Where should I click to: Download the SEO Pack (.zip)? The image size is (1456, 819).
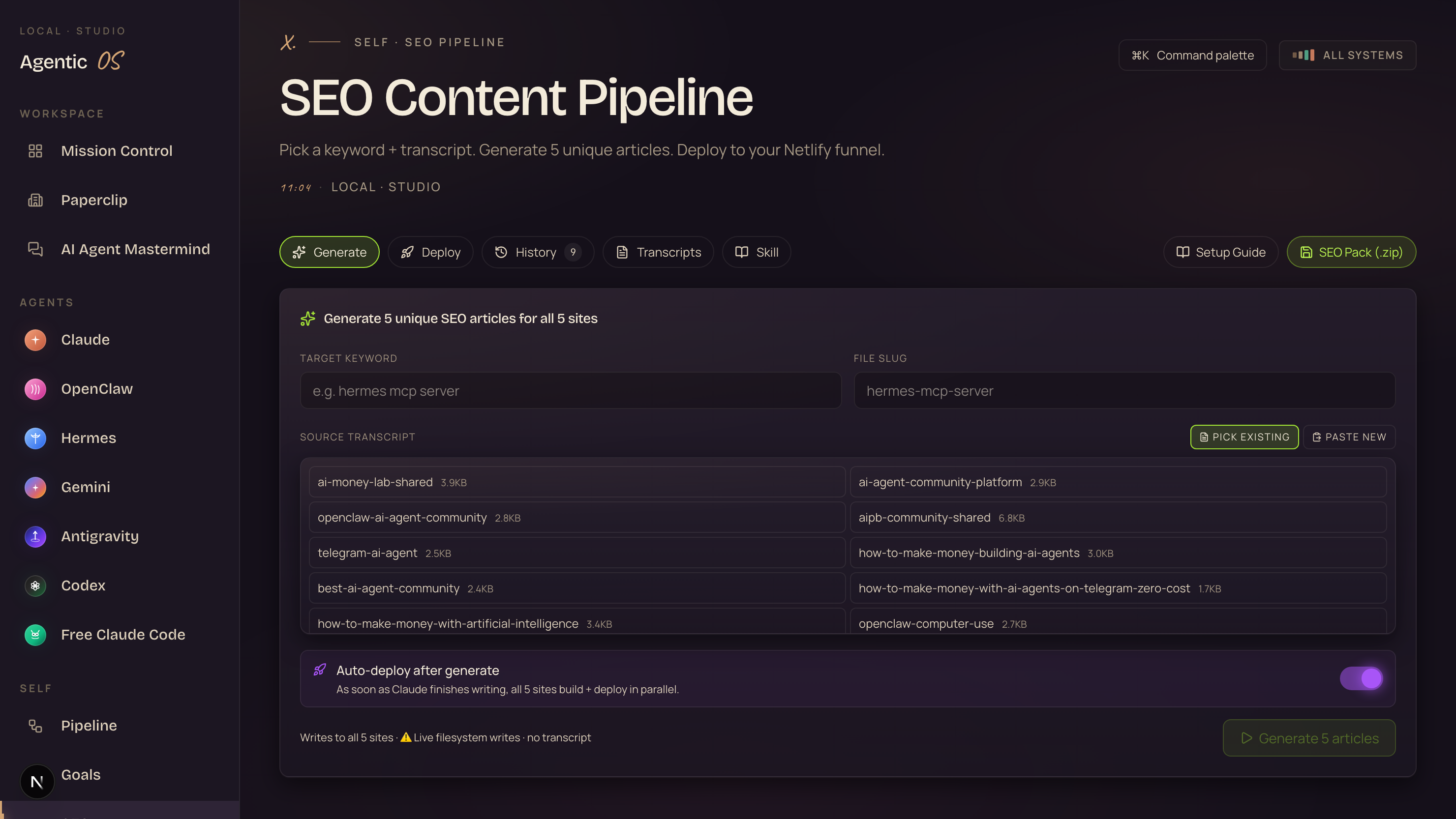[x=1351, y=253]
